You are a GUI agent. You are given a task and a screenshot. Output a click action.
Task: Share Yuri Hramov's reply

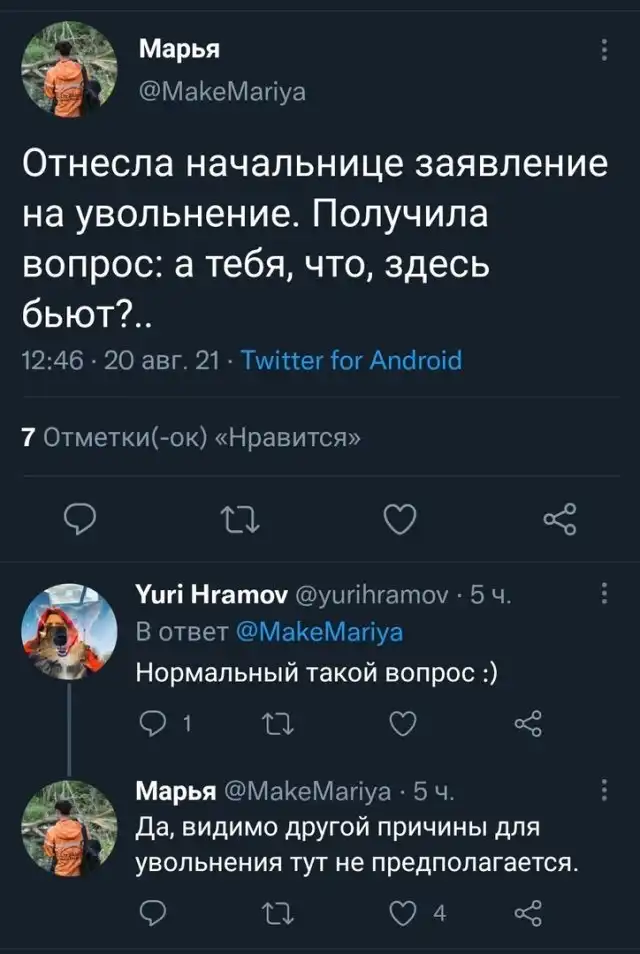[x=527, y=722]
